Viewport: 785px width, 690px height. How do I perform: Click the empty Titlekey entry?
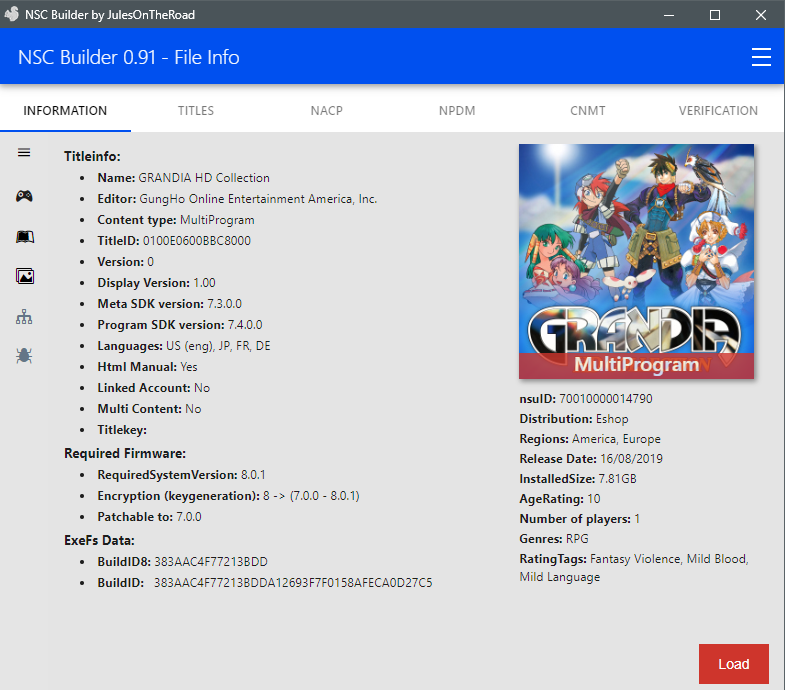pyautogui.click(x=122, y=430)
